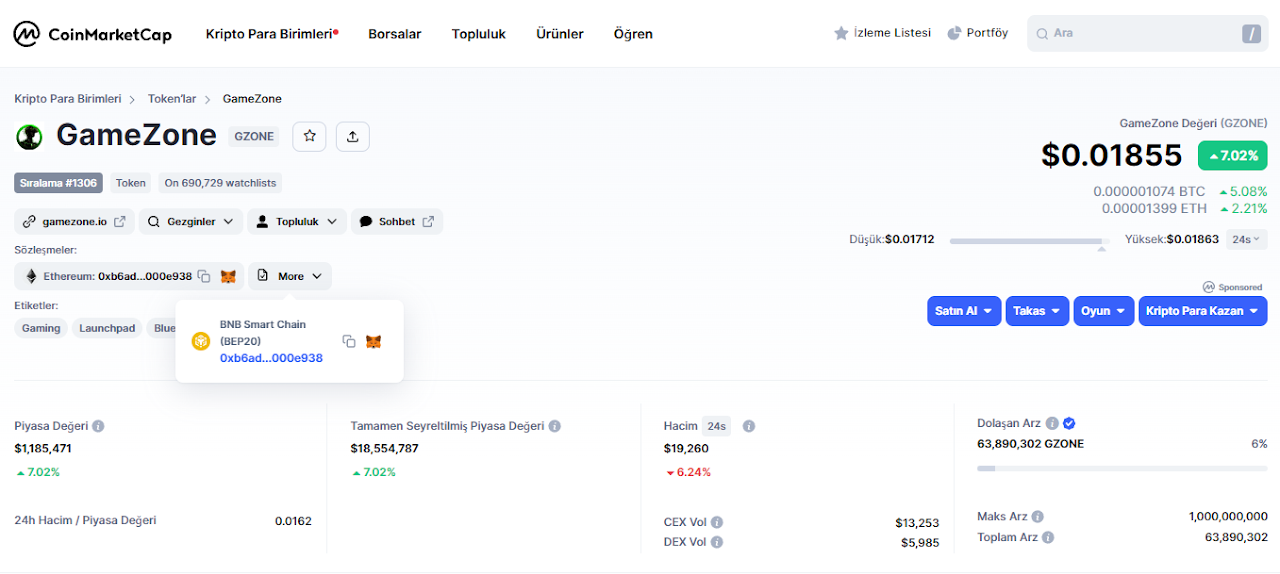Click BNB contract address 0xb6ad...000e938 link
The image size is (1280, 574).
[271, 358]
